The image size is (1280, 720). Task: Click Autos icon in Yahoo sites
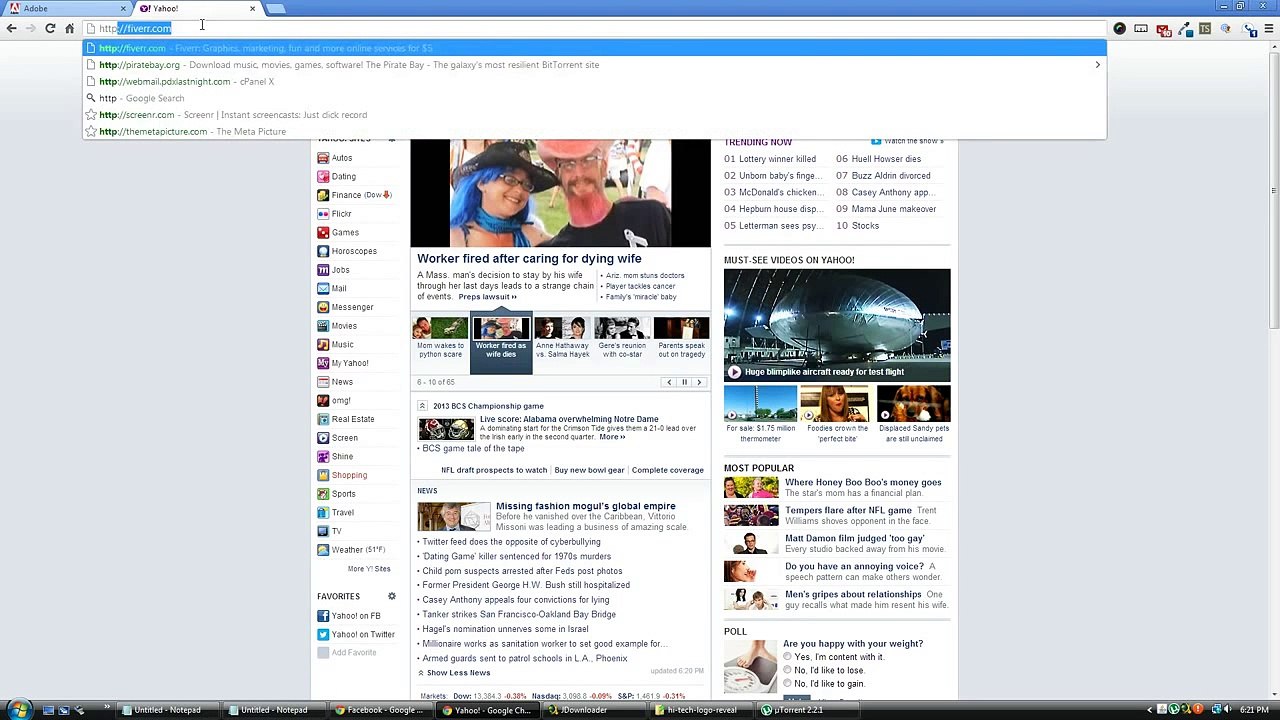tap(323, 158)
